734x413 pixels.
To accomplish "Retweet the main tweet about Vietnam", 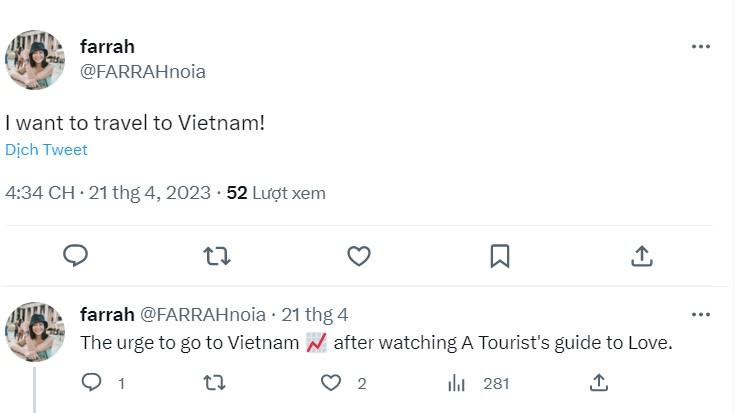I will click(x=217, y=256).
